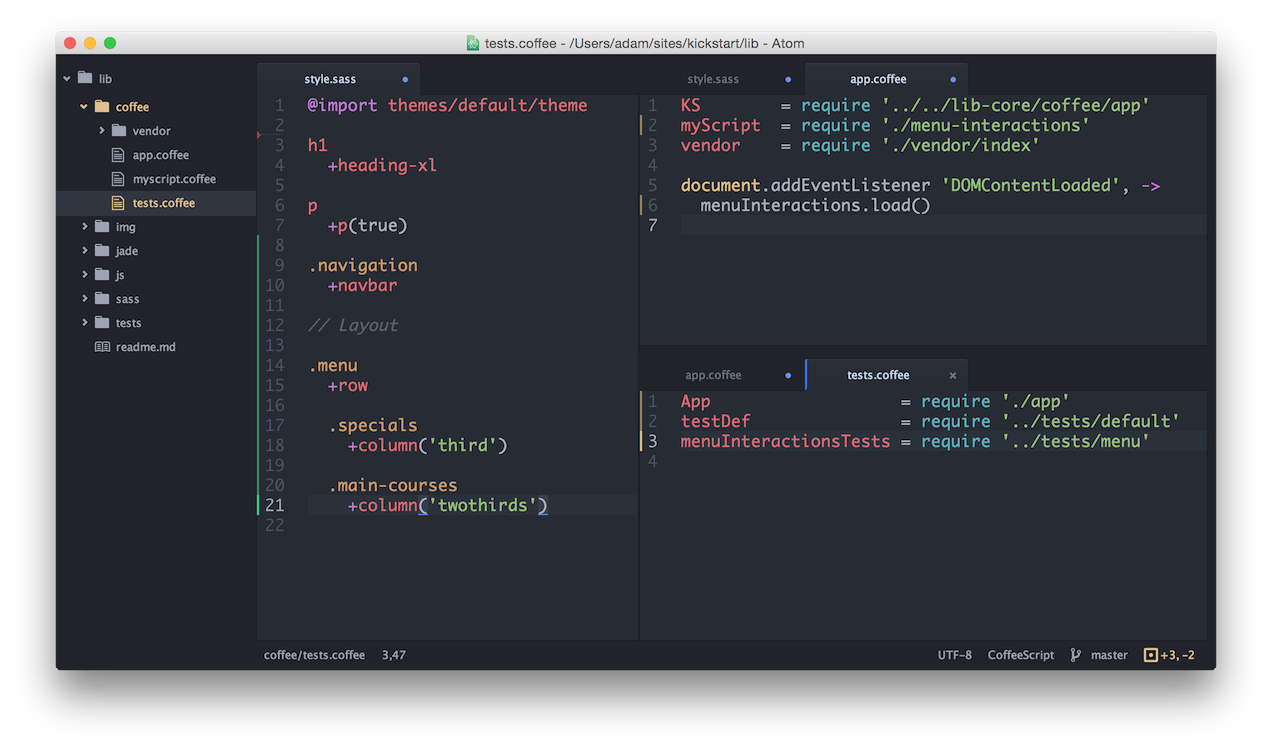
Task: Click '.navigation' selector in style.sass
Action: pyautogui.click(x=363, y=265)
